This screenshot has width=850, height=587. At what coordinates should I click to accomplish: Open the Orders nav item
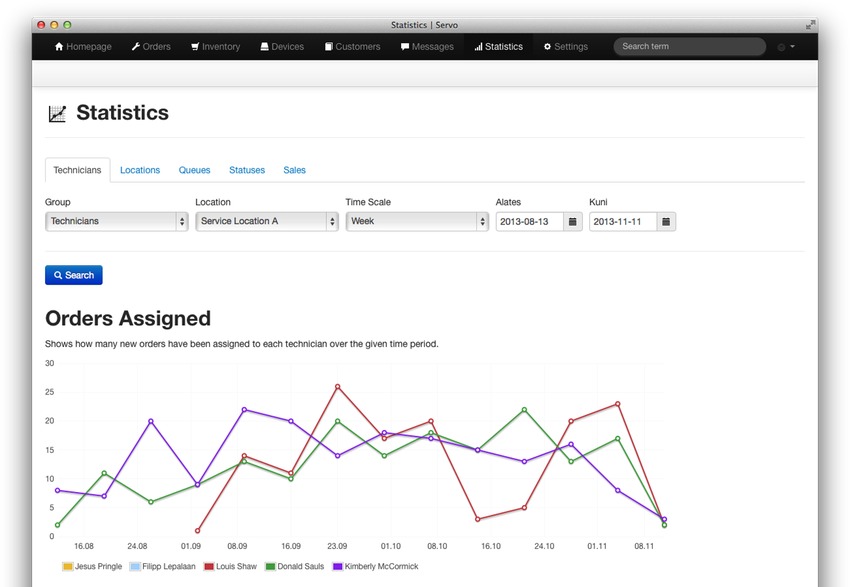151,47
